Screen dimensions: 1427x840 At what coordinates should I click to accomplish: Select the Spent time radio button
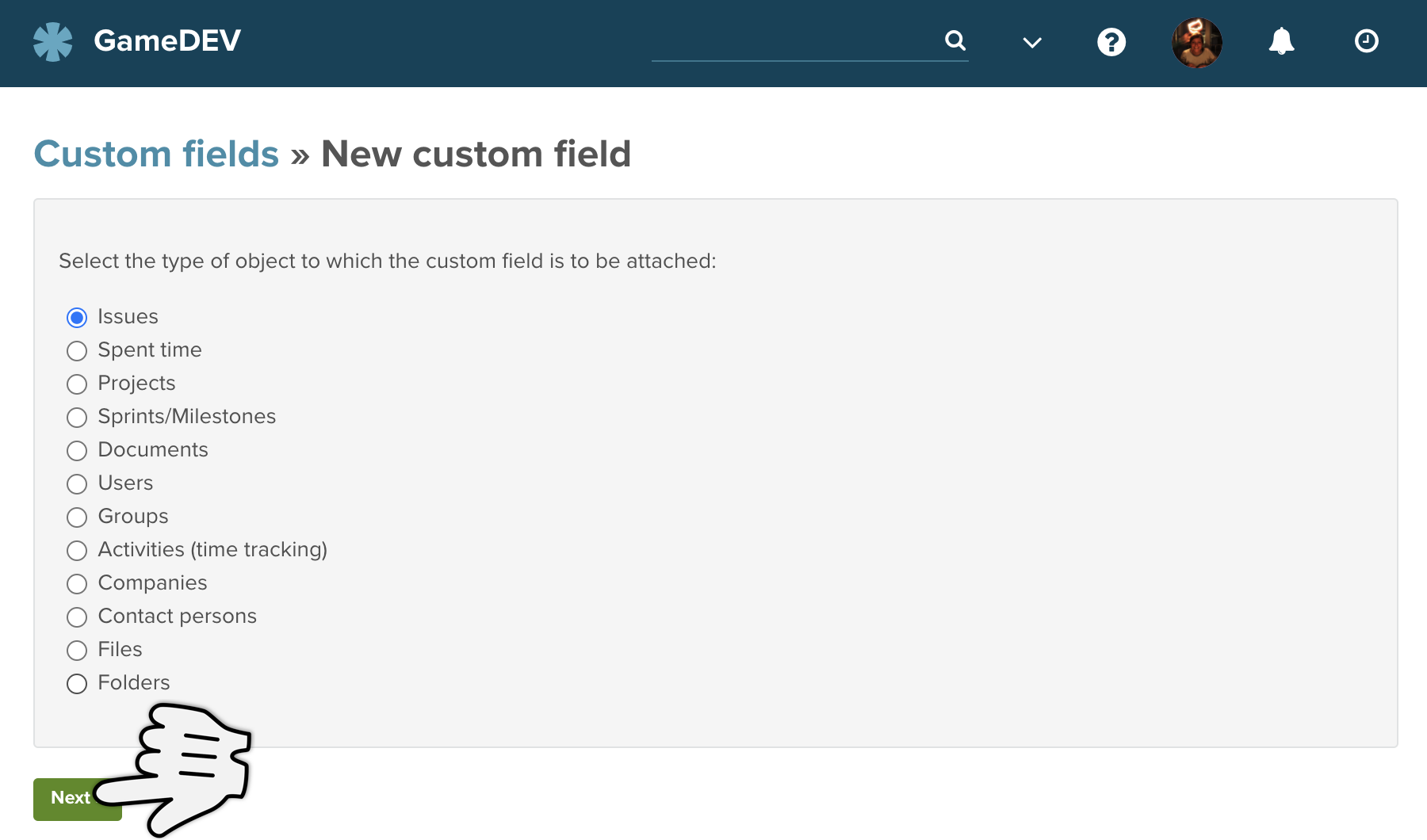click(x=77, y=351)
